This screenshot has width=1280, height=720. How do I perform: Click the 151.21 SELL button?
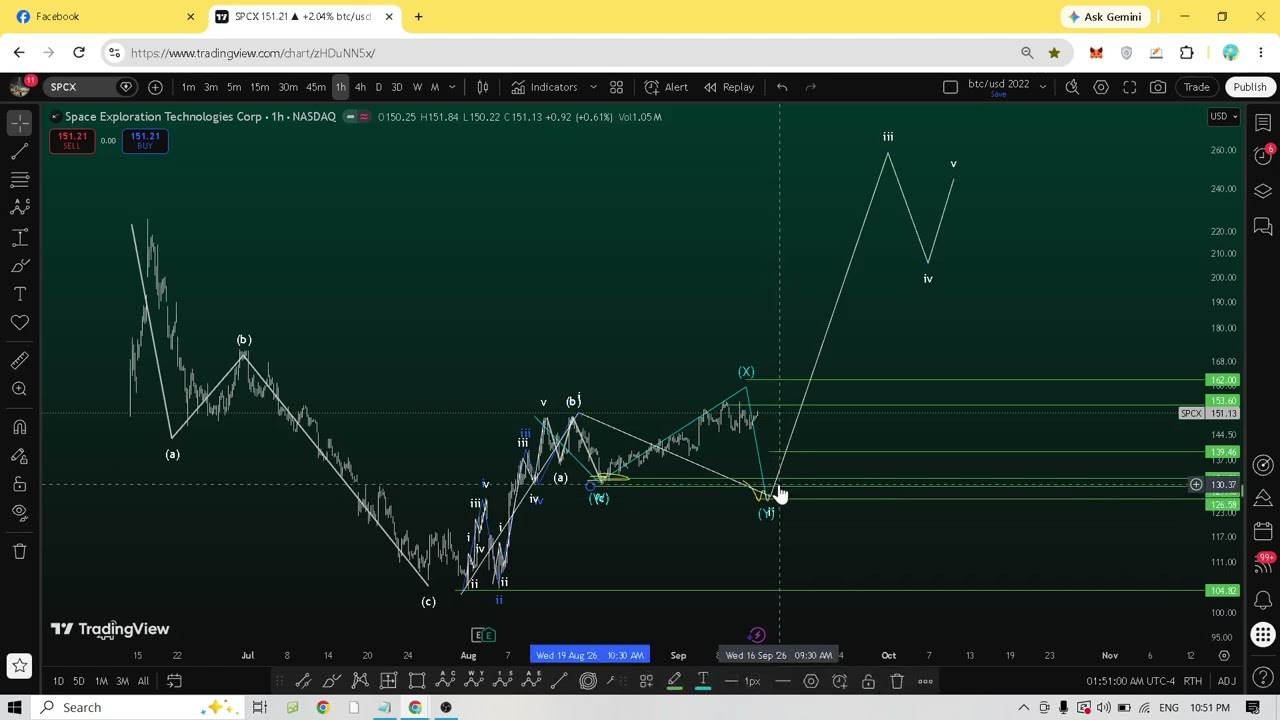point(72,141)
